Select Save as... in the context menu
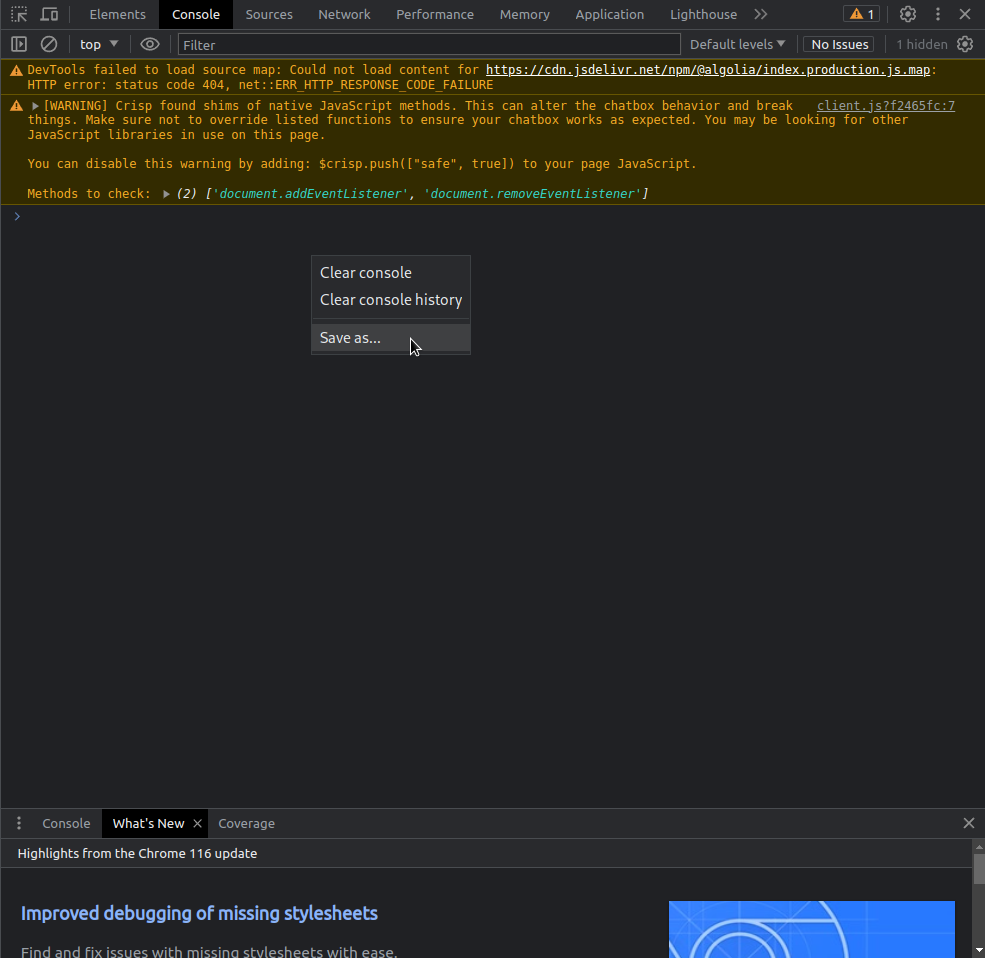This screenshot has height=958, width=985. 391,337
